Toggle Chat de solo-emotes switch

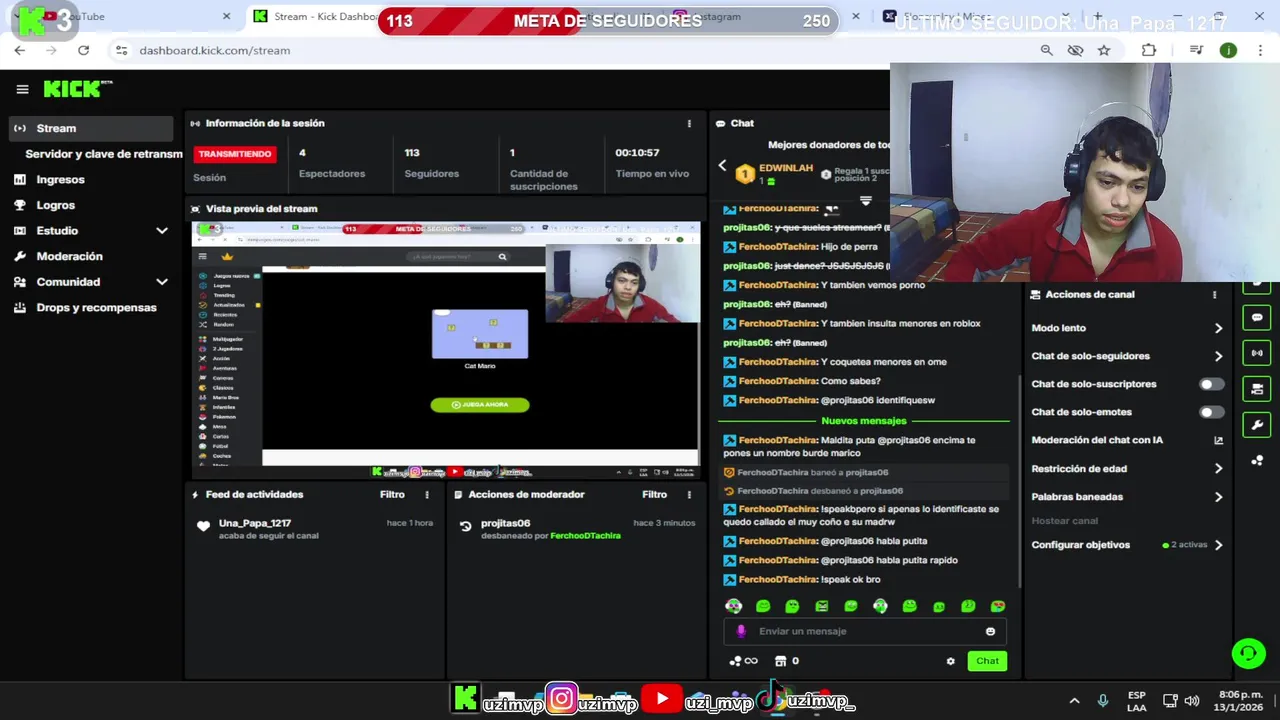1211,412
